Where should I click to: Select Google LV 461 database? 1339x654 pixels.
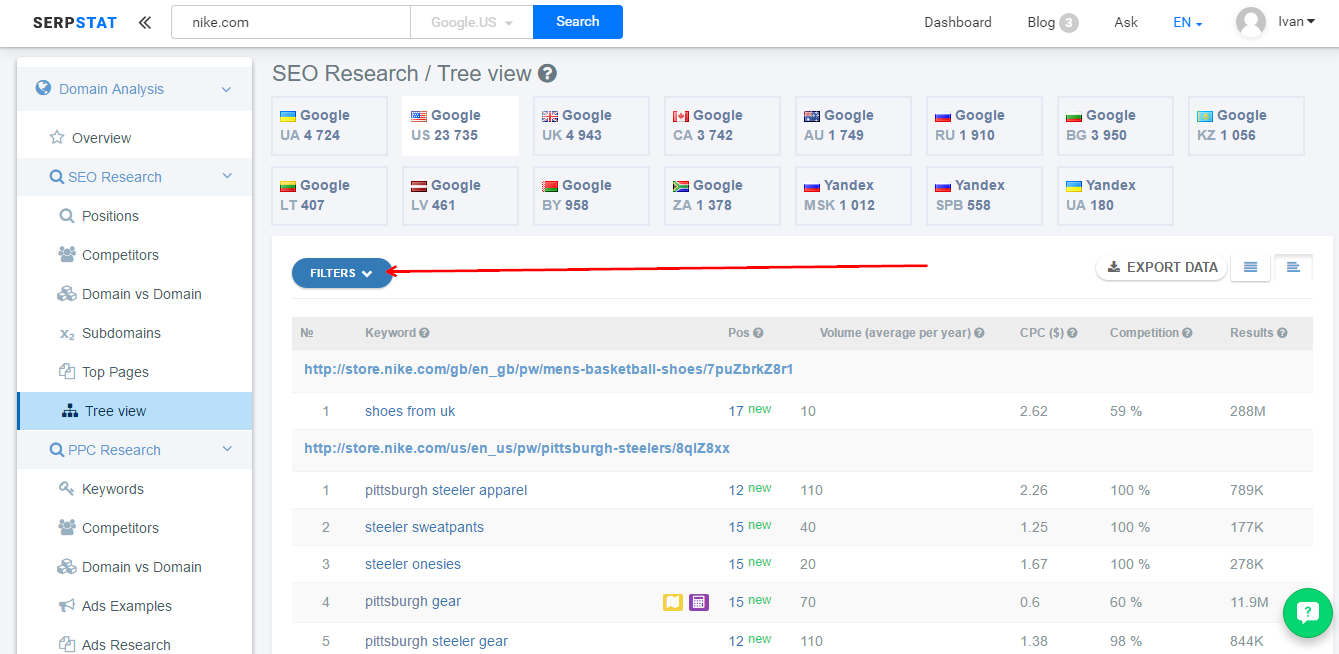(460, 196)
